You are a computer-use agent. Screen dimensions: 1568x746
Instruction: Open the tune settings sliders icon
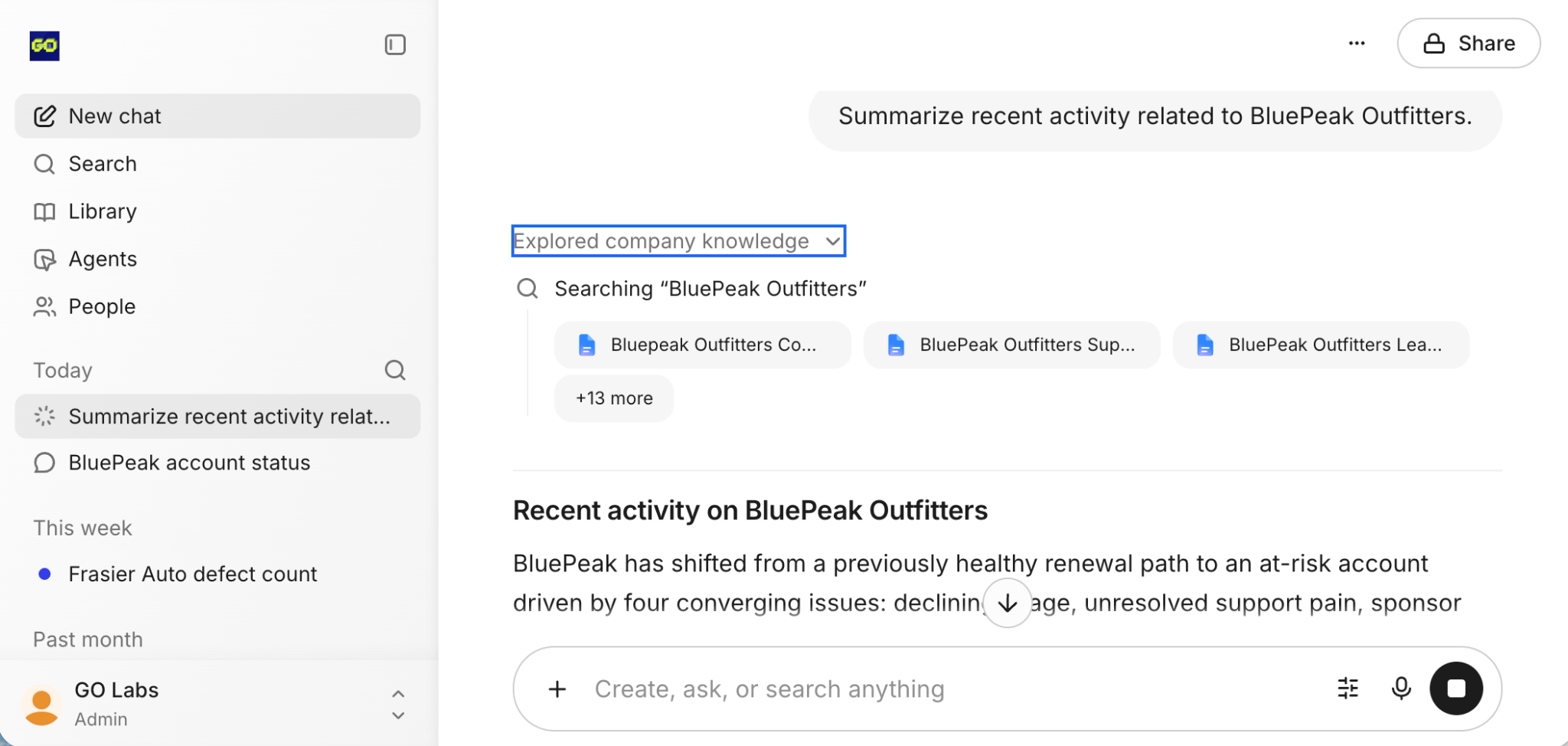coord(1348,689)
